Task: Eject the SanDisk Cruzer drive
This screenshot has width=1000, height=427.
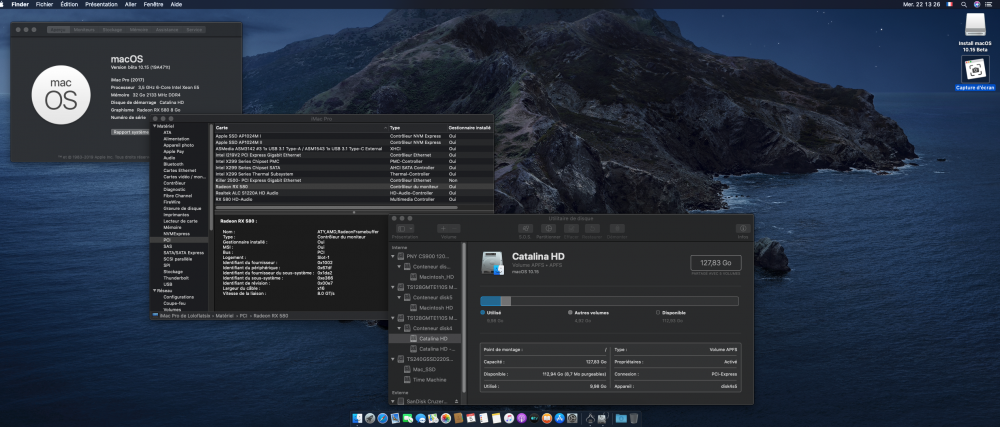Action: coord(456,402)
